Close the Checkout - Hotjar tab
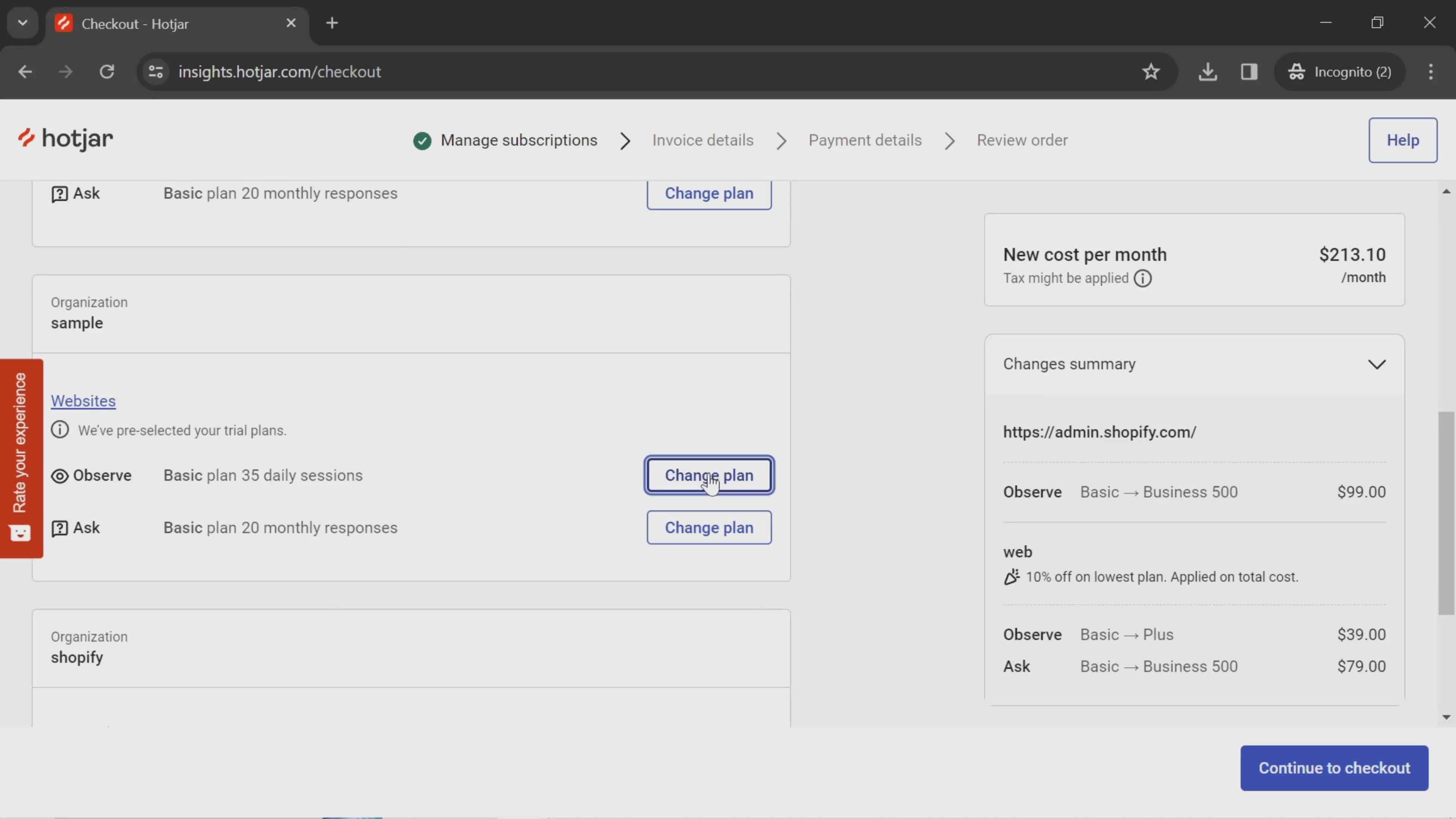1456x819 pixels. click(291, 23)
